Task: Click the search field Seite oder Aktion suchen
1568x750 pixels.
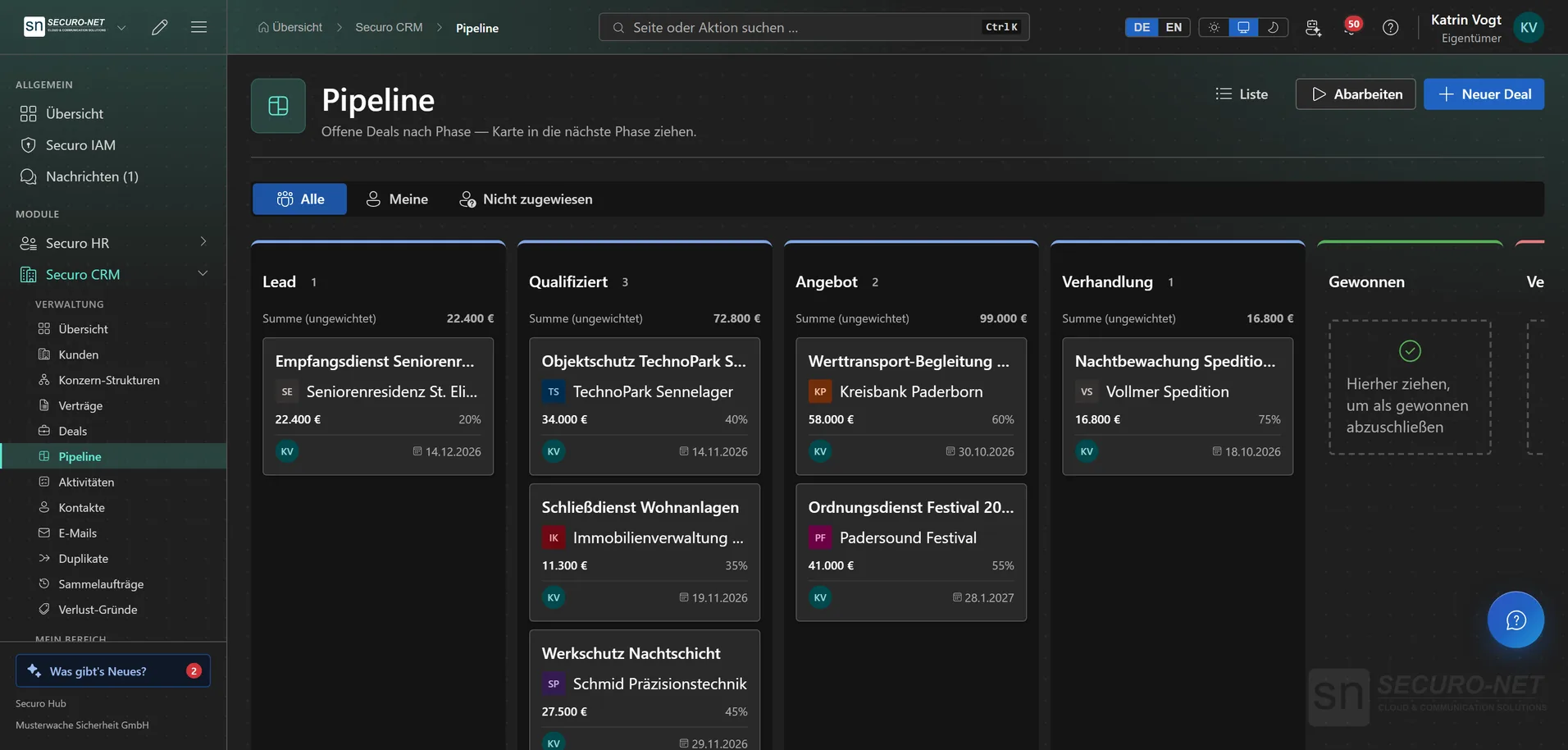Action: [x=814, y=27]
